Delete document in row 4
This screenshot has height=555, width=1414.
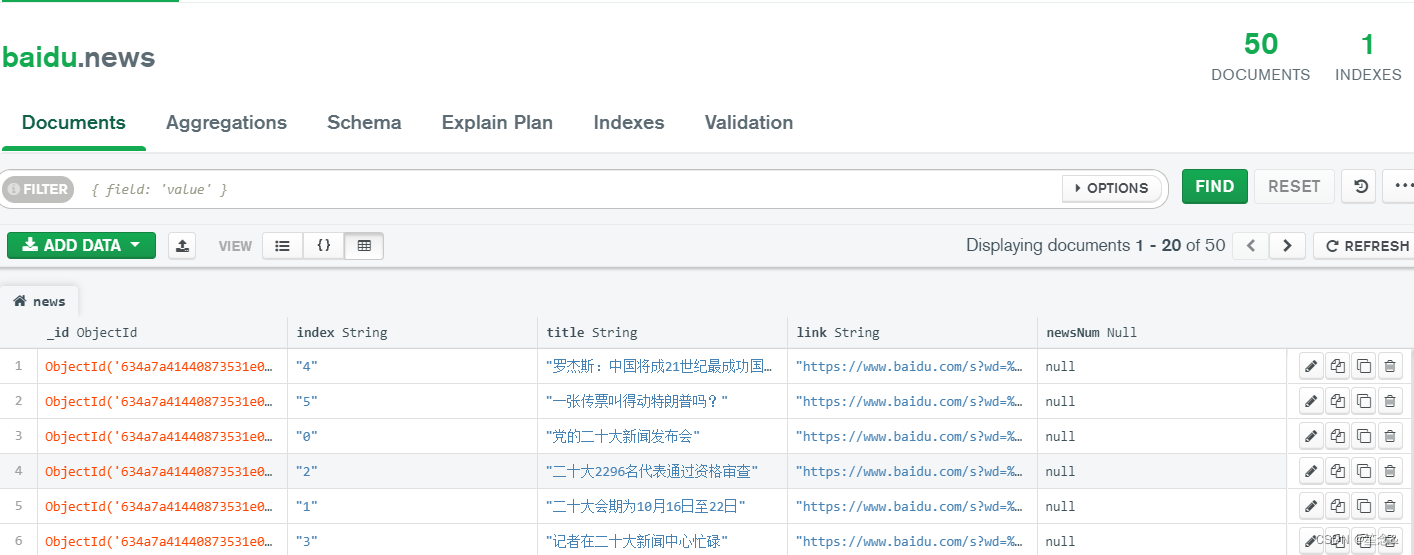(x=1389, y=471)
